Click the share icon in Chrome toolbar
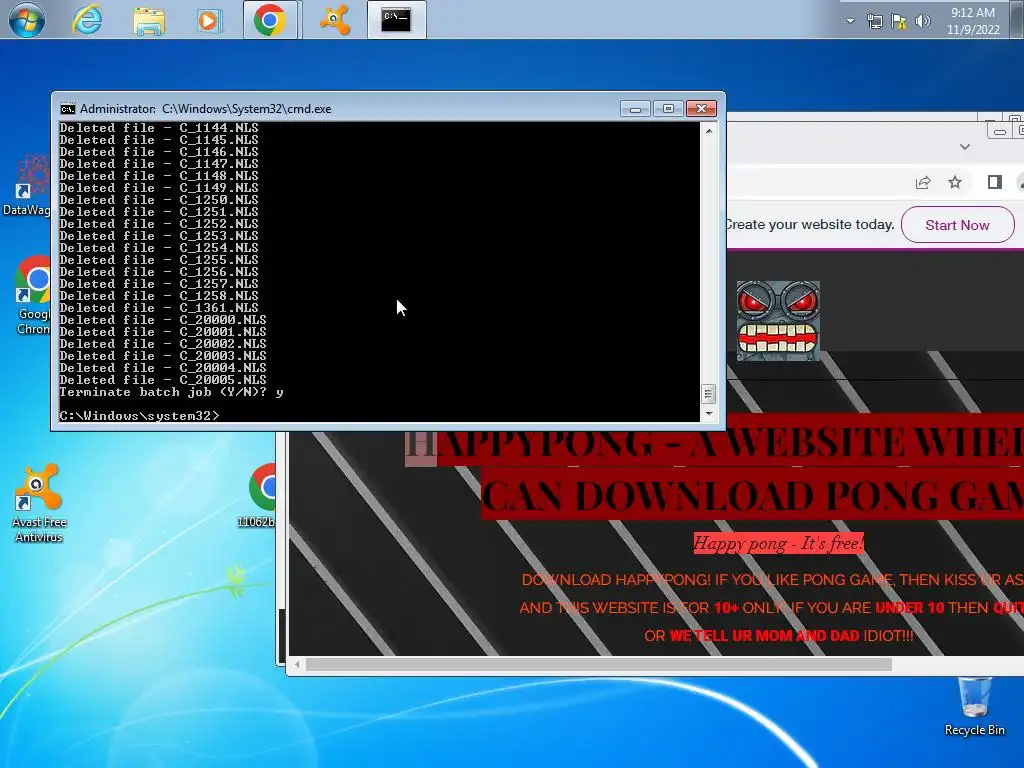Screen dimensions: 1024x768 (x=923, y=183)
